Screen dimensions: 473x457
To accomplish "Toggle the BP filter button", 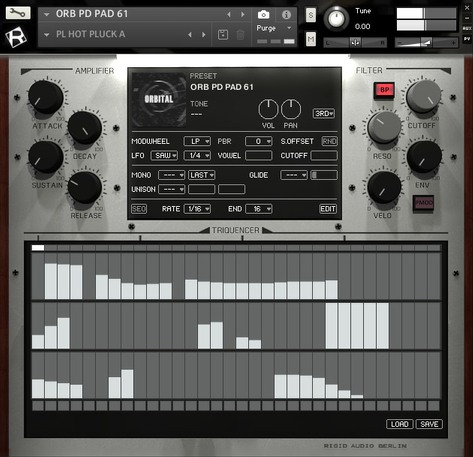I will click(x=384, y=90).
